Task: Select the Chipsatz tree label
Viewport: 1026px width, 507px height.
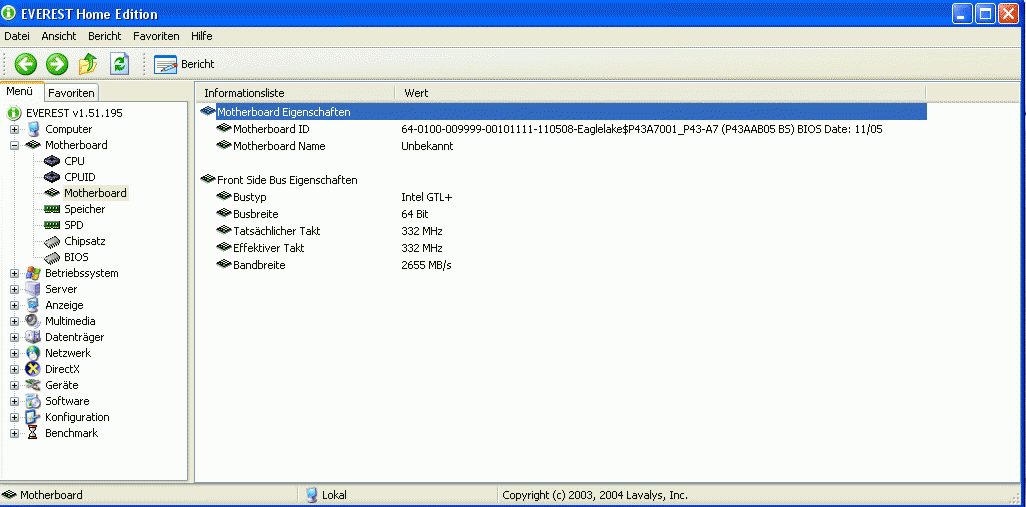Action: coord(85,241)
